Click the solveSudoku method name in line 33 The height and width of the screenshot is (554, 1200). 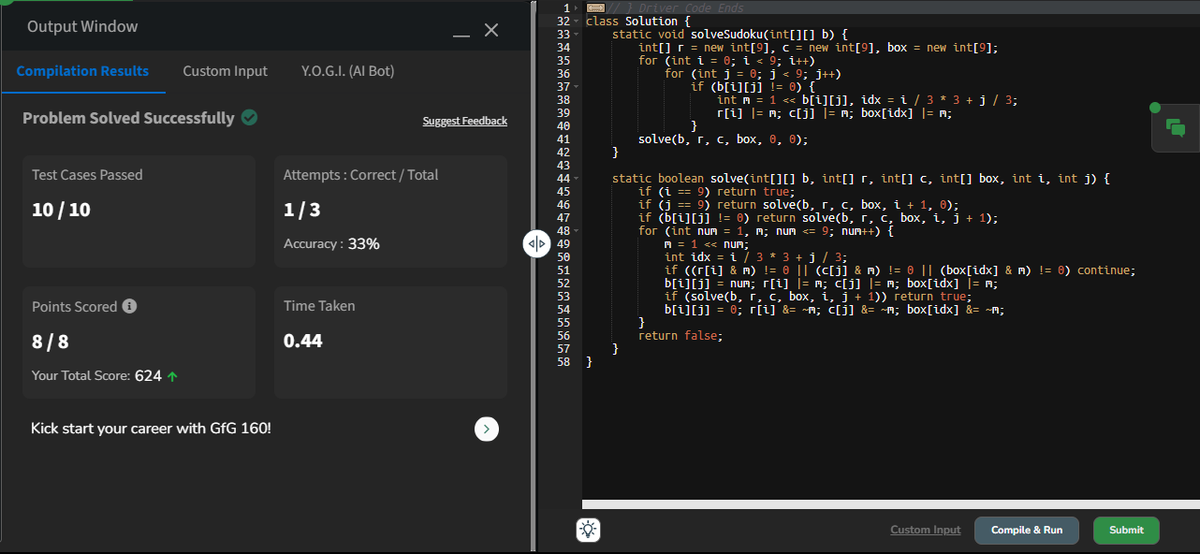[729, 34]
